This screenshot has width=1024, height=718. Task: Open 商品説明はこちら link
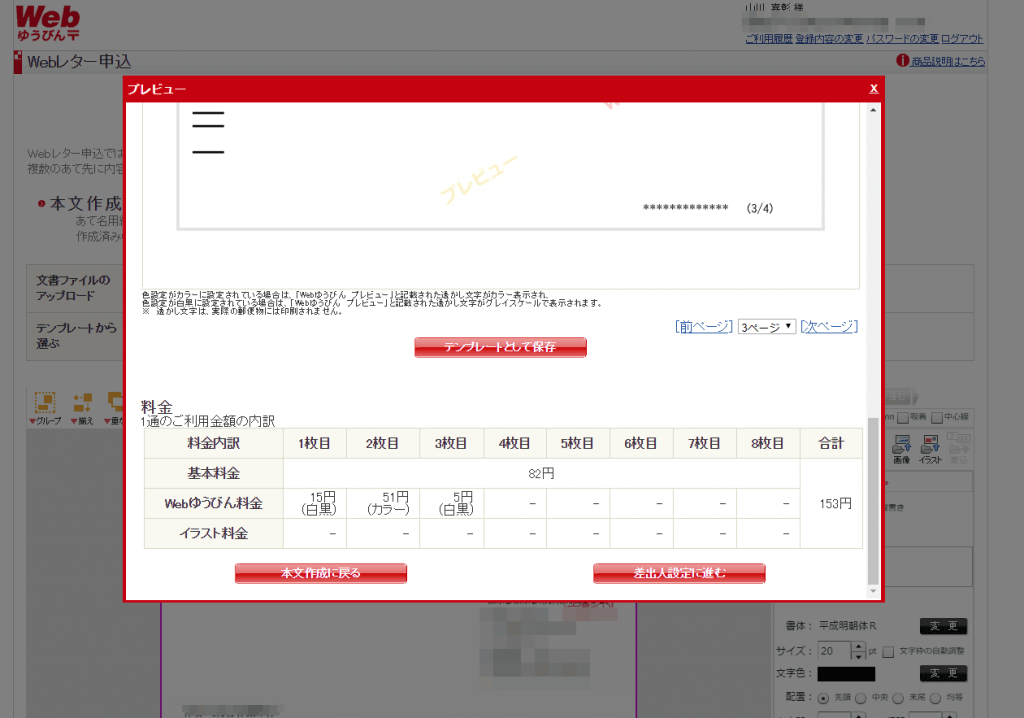click(x=948, y=61)
